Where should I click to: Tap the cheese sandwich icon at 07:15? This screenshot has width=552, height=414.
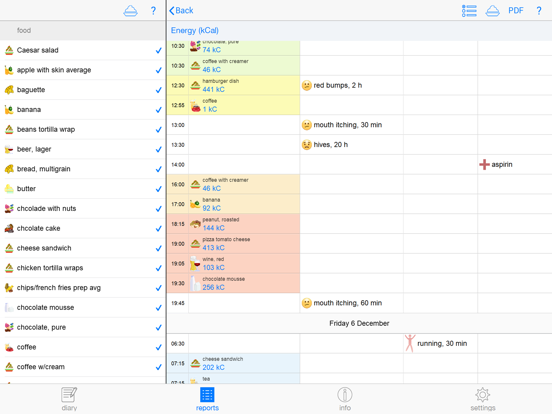click(x=195, y=363)
